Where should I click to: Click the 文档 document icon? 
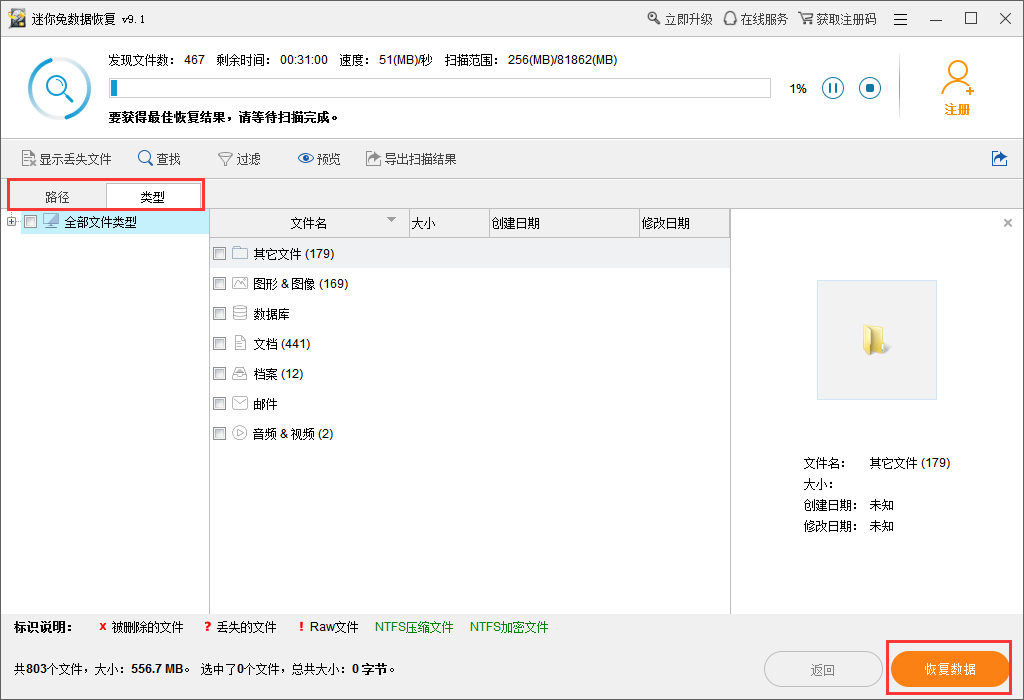coord(240,343)
